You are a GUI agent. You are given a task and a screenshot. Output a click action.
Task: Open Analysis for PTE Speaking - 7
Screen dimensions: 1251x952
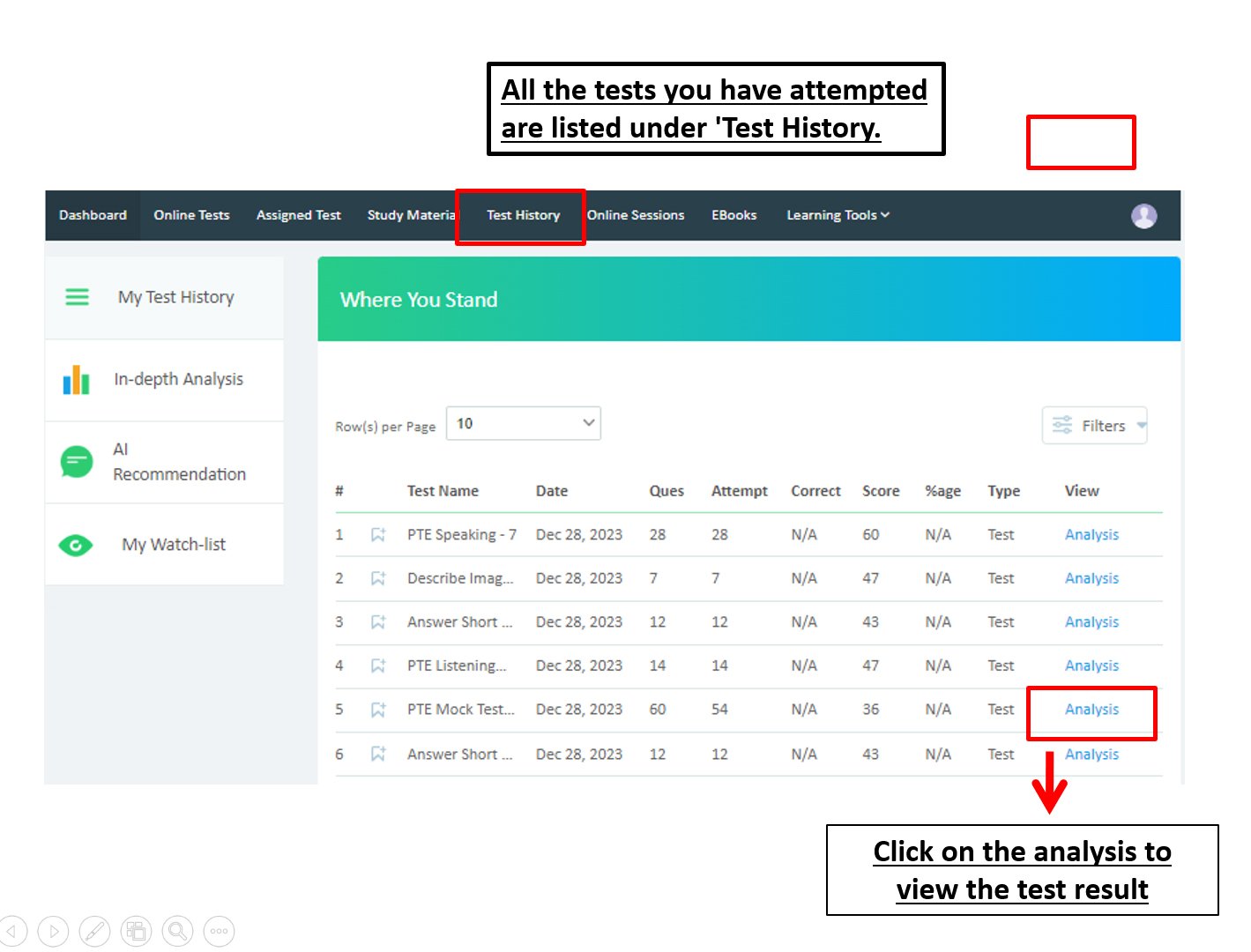point(1091,535)
